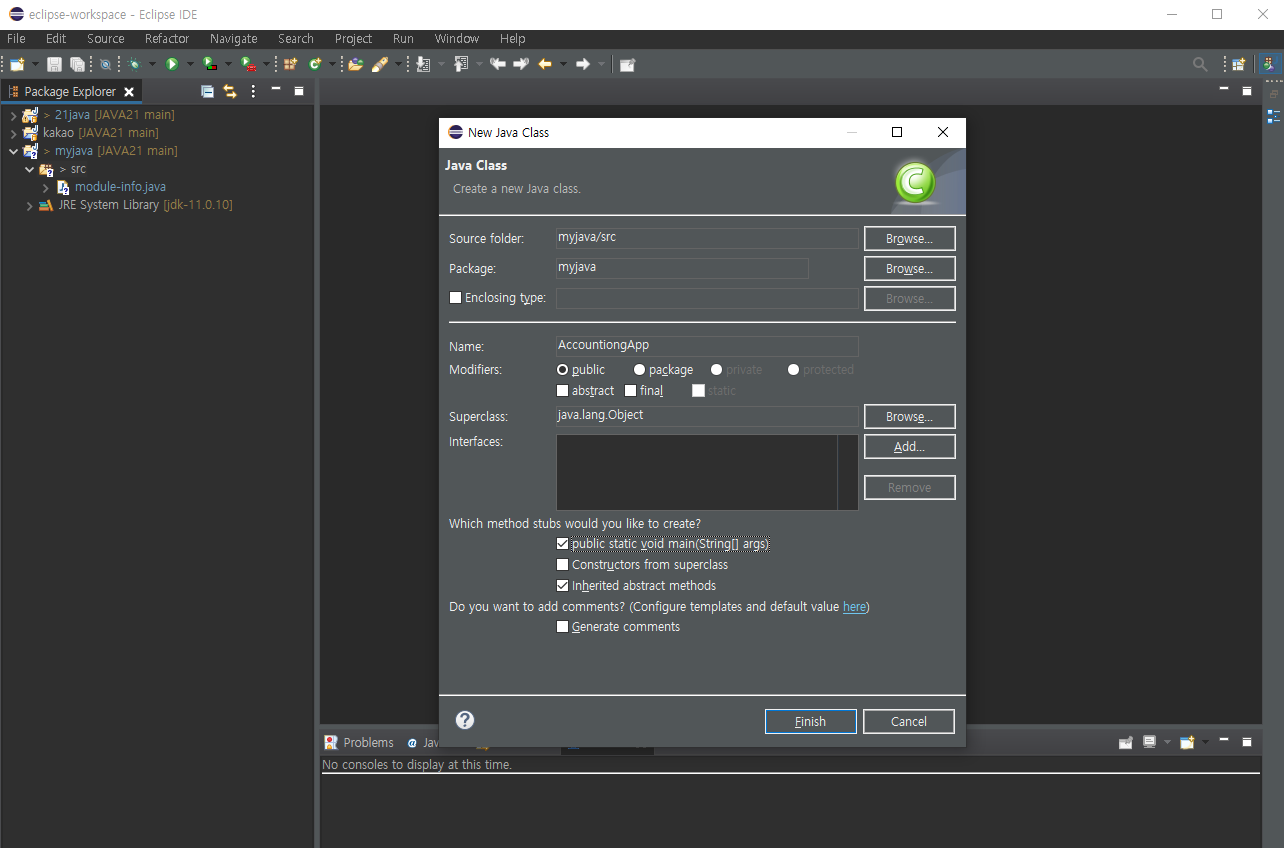Enable the Generate comments checkbox
Image resolution: width=1284 pixels, height=848 pixels.
(563, 627)
